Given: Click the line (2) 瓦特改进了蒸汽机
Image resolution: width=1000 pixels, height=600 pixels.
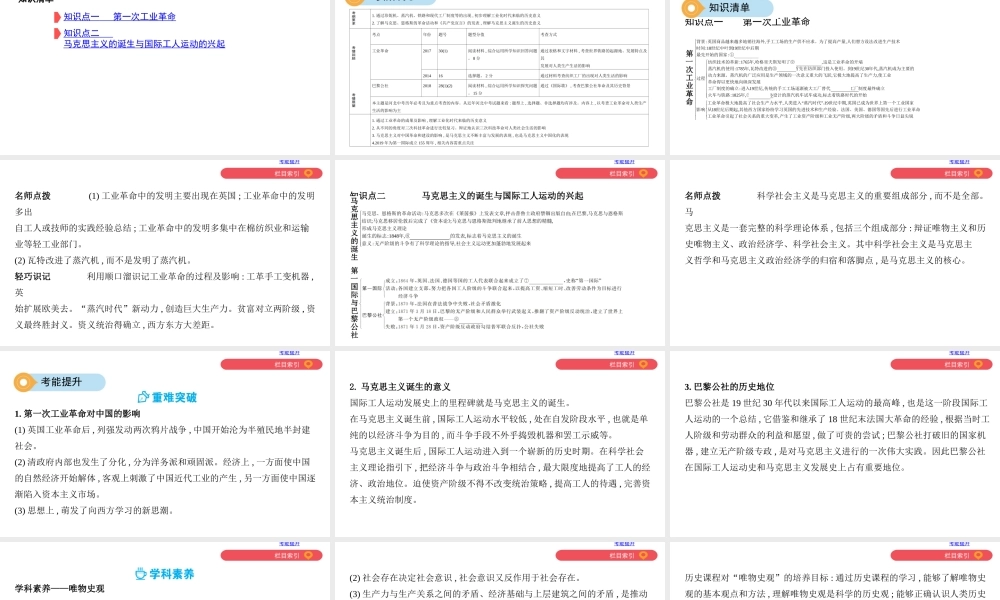Looking at the screenshot, I should coord(103,260).
